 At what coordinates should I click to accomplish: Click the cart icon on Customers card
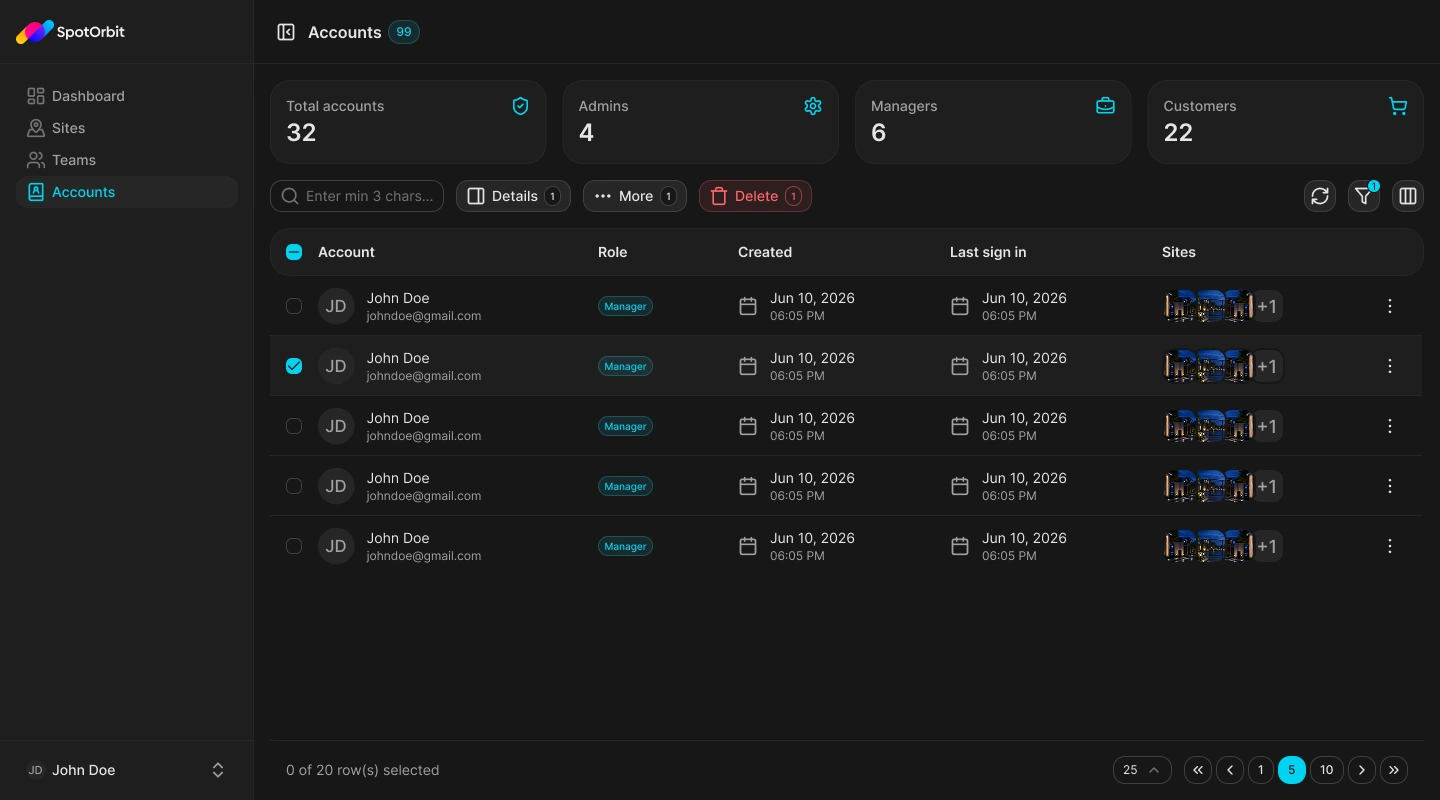(x=1398, y=106)
